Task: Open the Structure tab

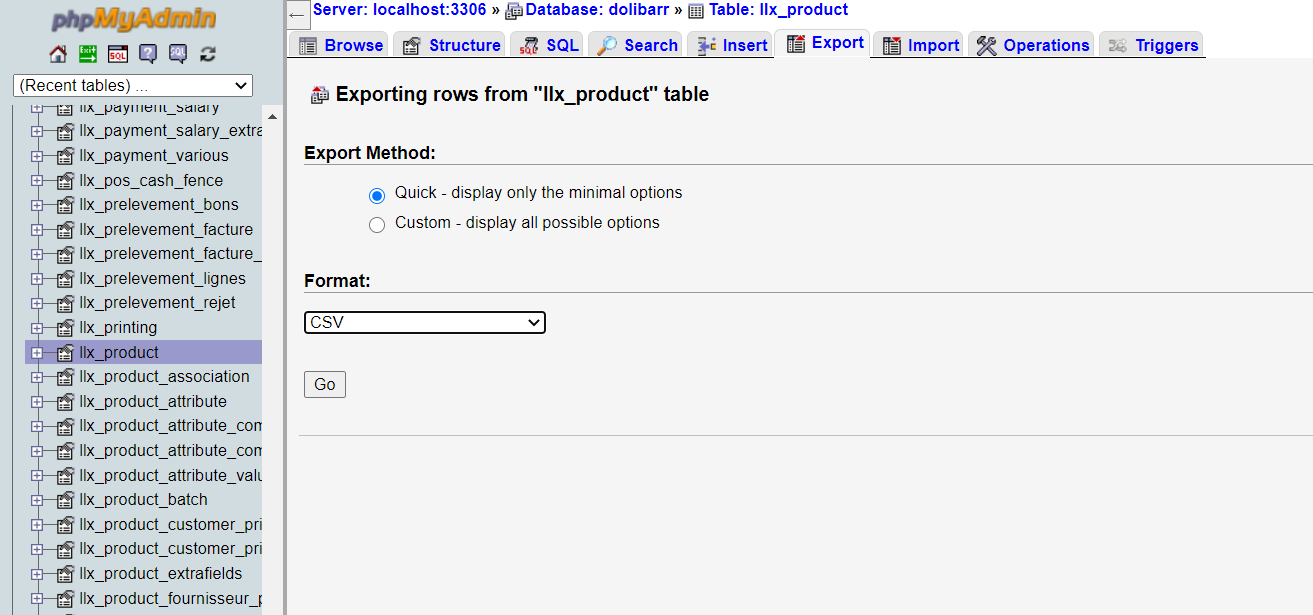Action: click(x=452, y=45)
